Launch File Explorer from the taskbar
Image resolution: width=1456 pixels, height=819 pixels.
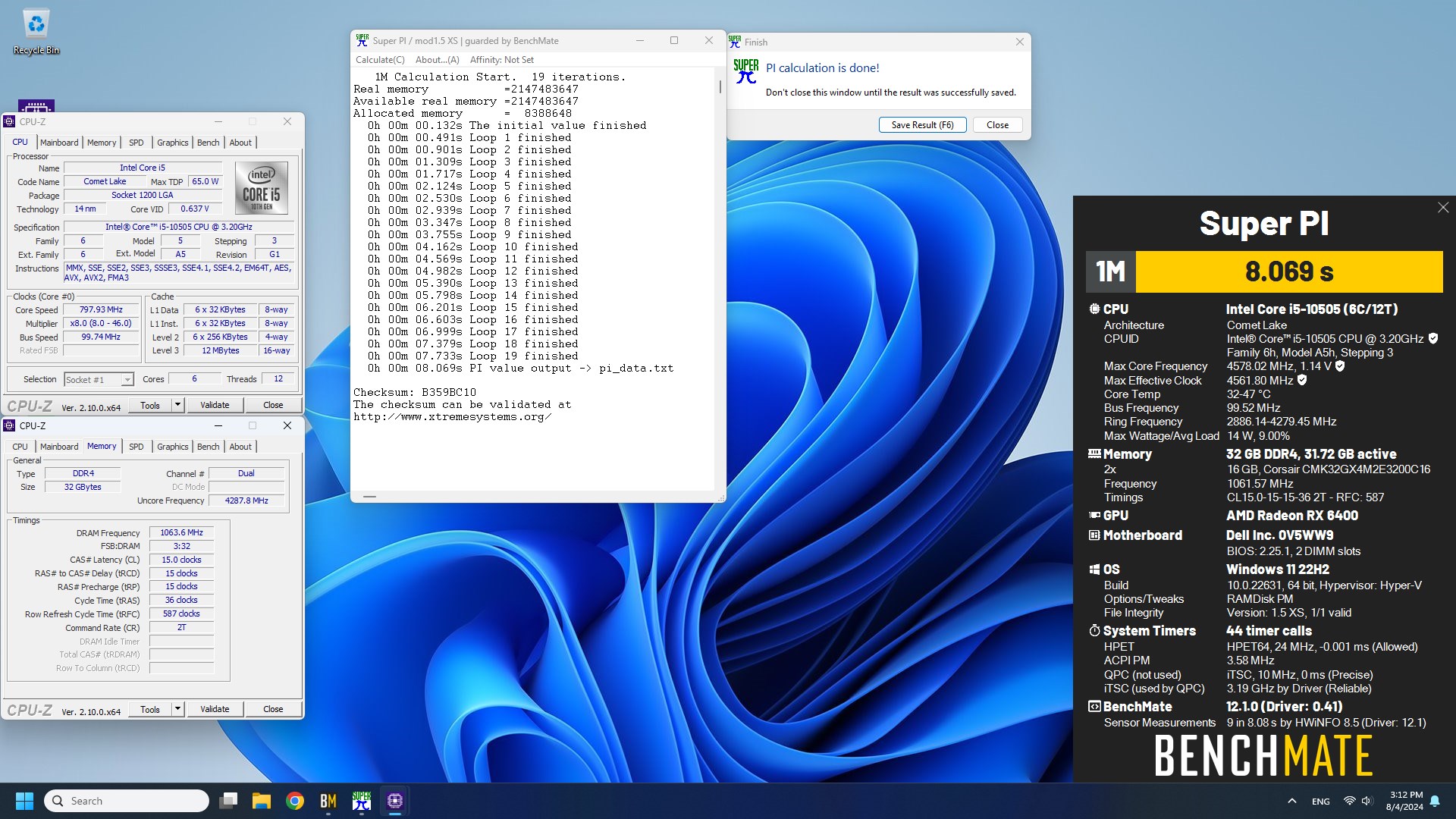tap(262, 801)
